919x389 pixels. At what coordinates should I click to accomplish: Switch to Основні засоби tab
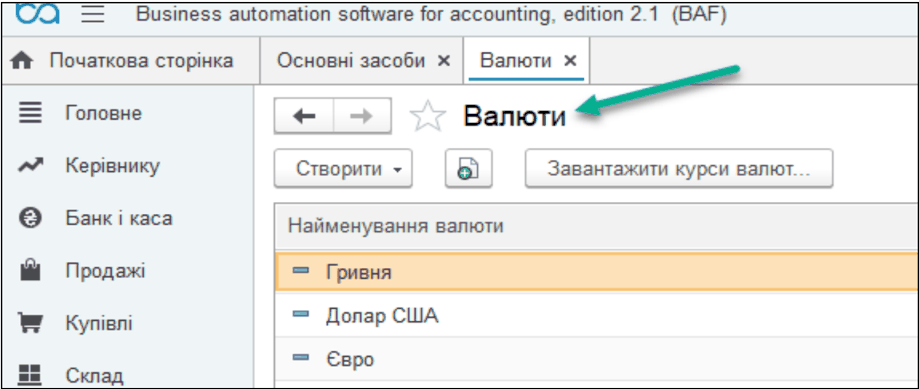[350, 60]
